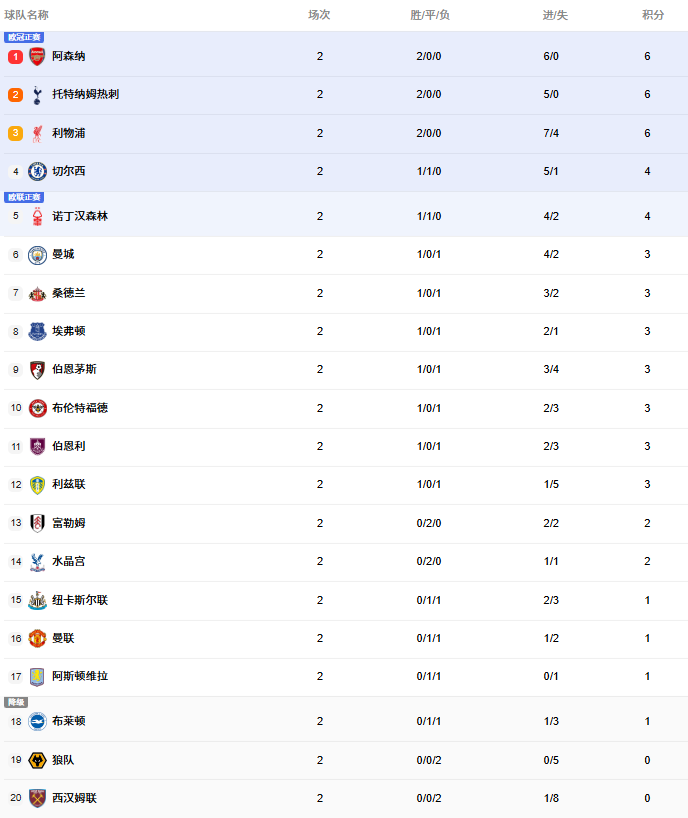Image resolution: width=688 pixels, height=818 pixels.
Task: Click the 积分 column header
Action: [x=653, y=15]
